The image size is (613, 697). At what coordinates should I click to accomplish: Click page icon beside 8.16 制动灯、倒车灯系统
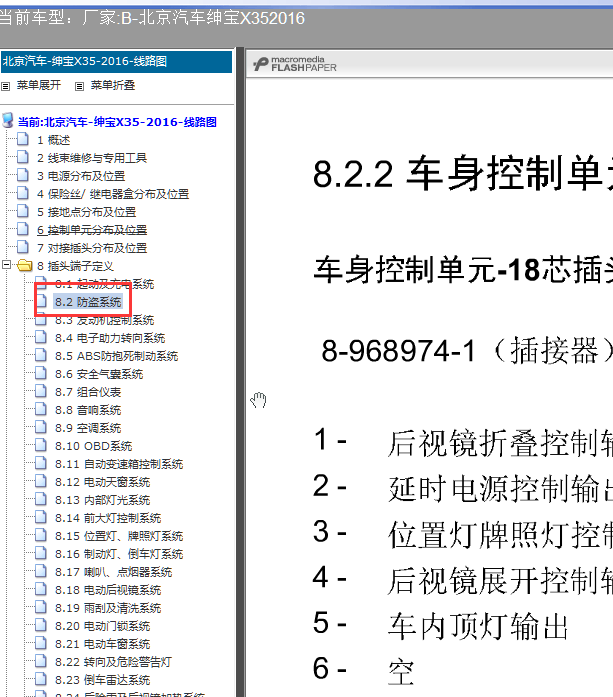coord(41,553)
